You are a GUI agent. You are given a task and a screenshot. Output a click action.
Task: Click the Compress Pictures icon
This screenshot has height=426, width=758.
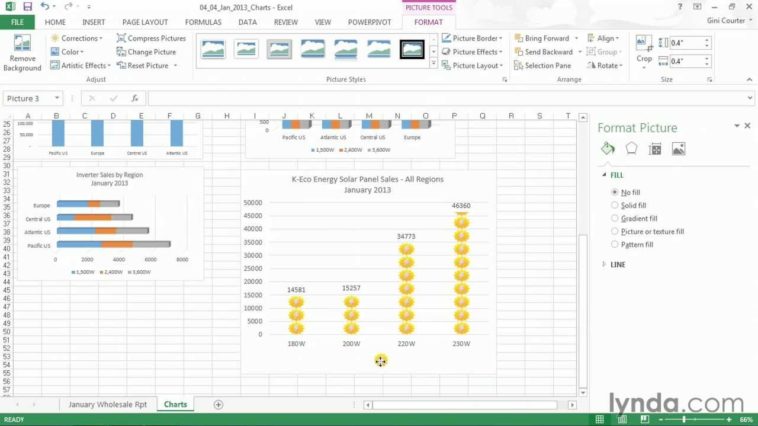click(x=151, y=38)
